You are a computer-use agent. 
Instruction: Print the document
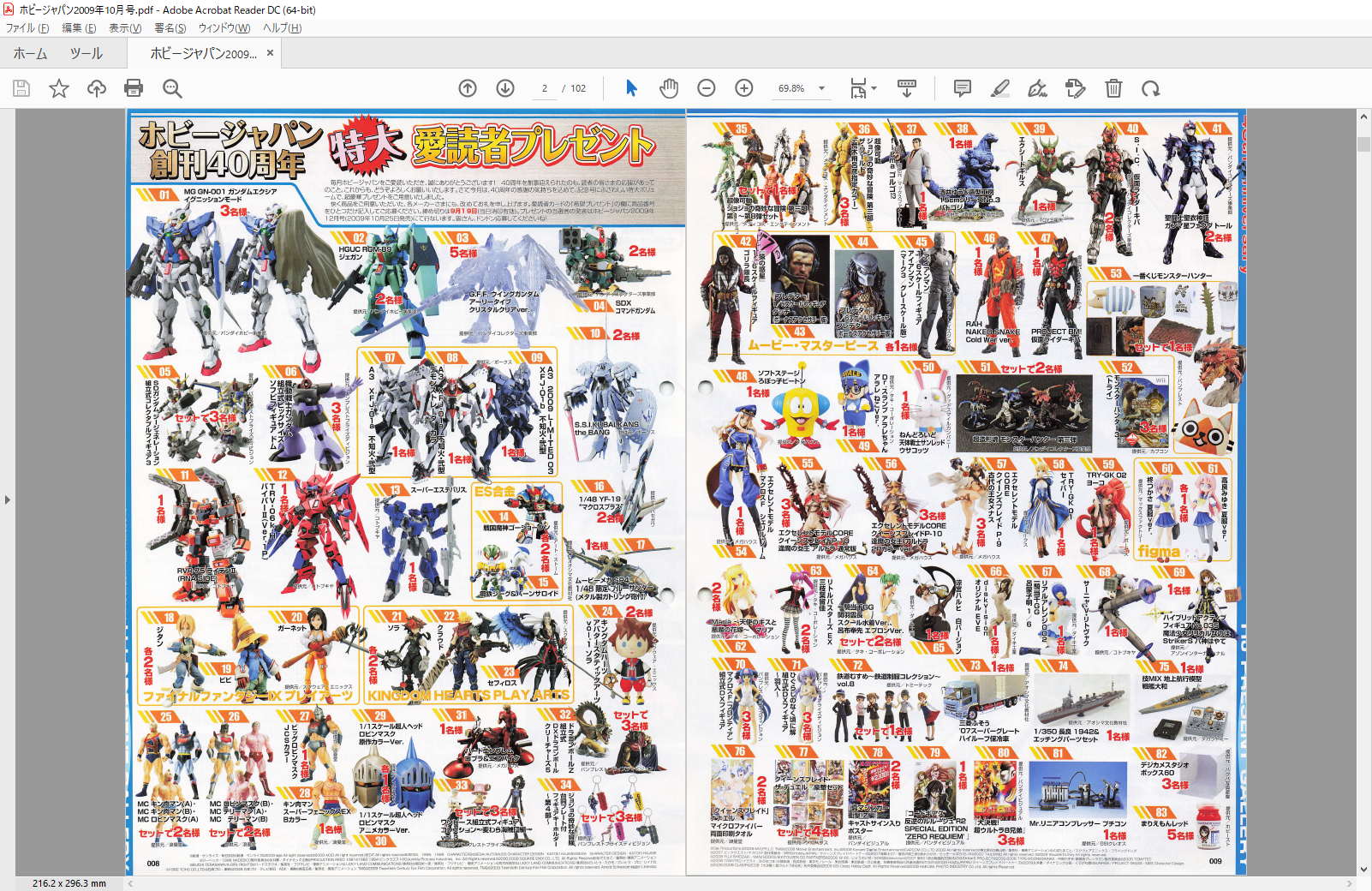pyautogui.click(x=134, y=88)
